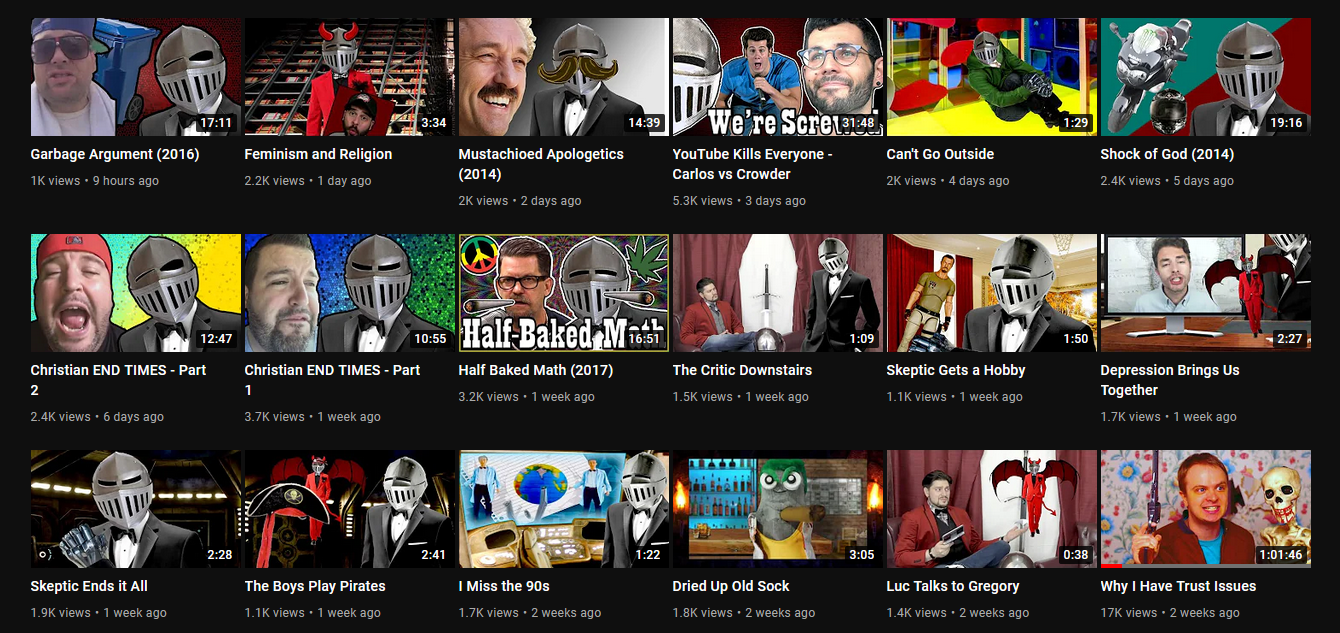Click the "Half Baked Math (2017)" title
This screenshot has width=1340, height=633.
pyautogui.click(x=536, y=370)
